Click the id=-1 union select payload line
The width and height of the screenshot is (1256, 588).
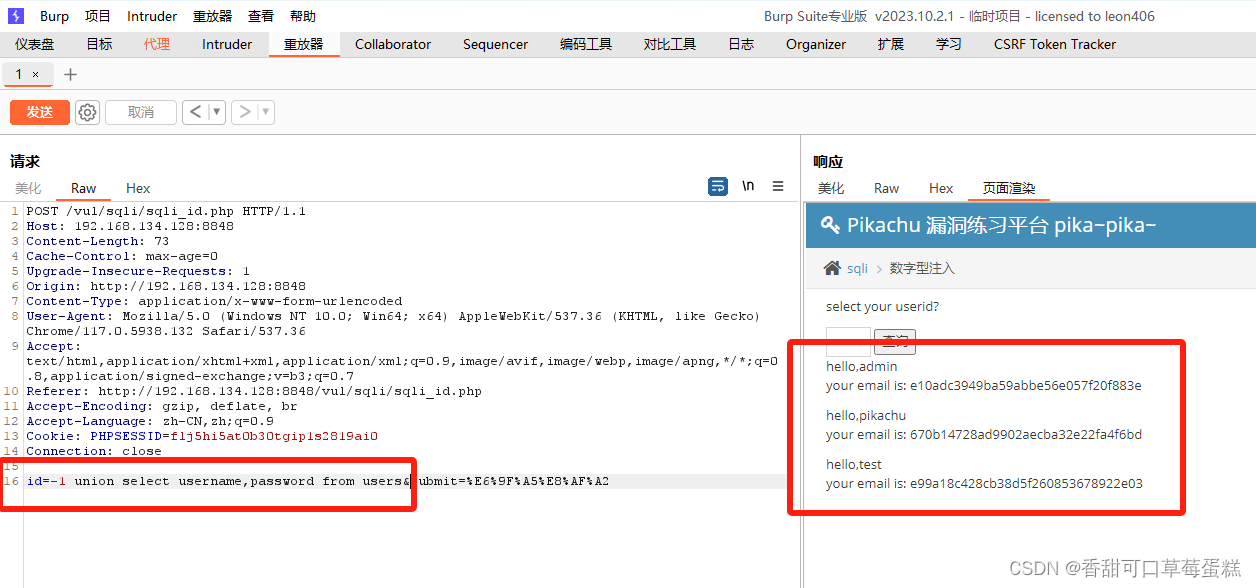(x=317, y=481)
